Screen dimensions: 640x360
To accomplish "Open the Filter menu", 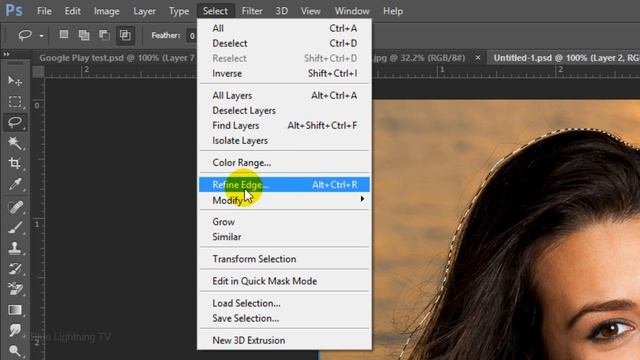I will coord(252,11).
